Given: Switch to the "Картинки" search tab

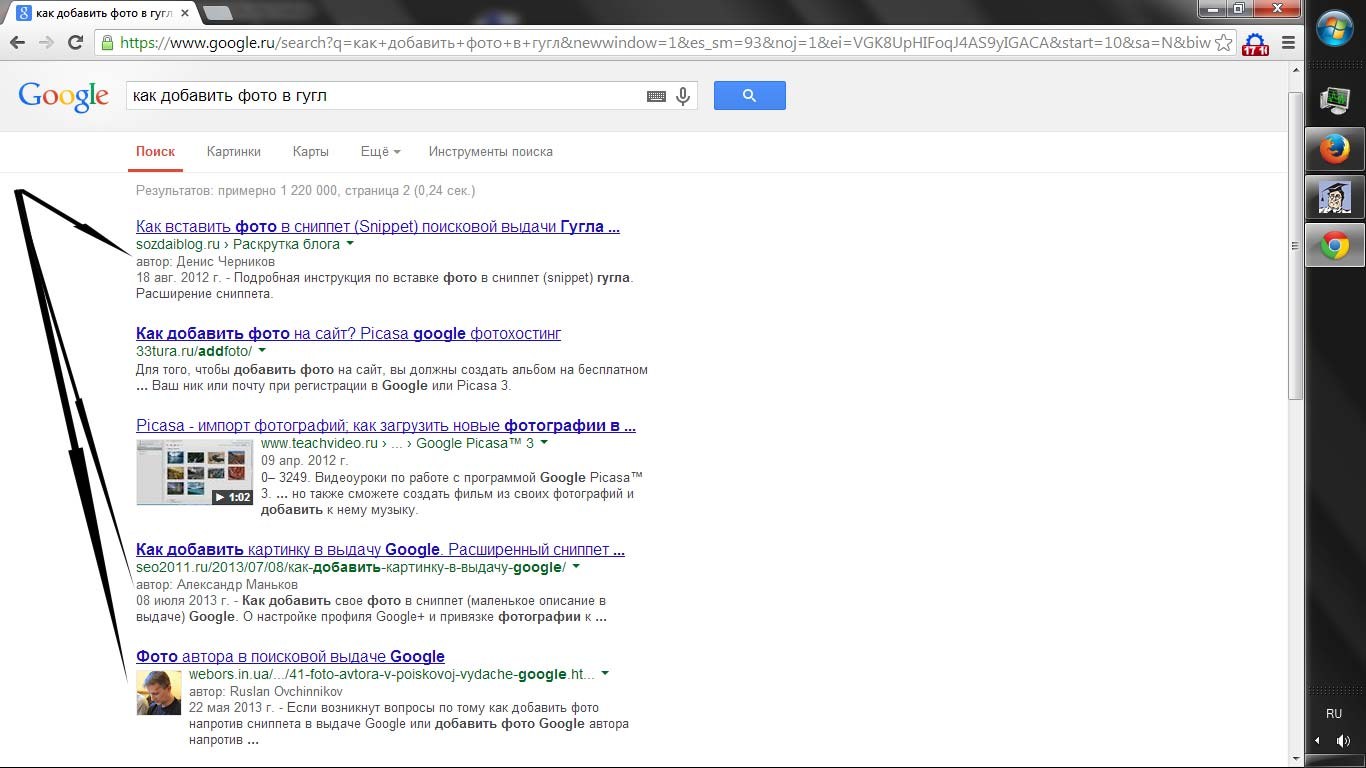Looking at the screenshot, I should (x=234, y=152).
